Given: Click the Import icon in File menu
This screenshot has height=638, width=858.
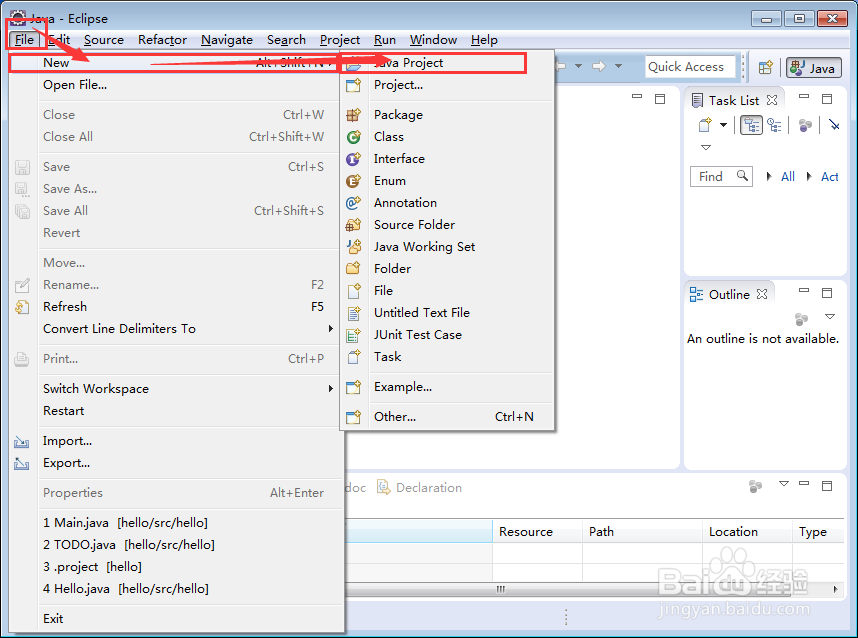Looking at the screenshot, I should pos(22,441).
